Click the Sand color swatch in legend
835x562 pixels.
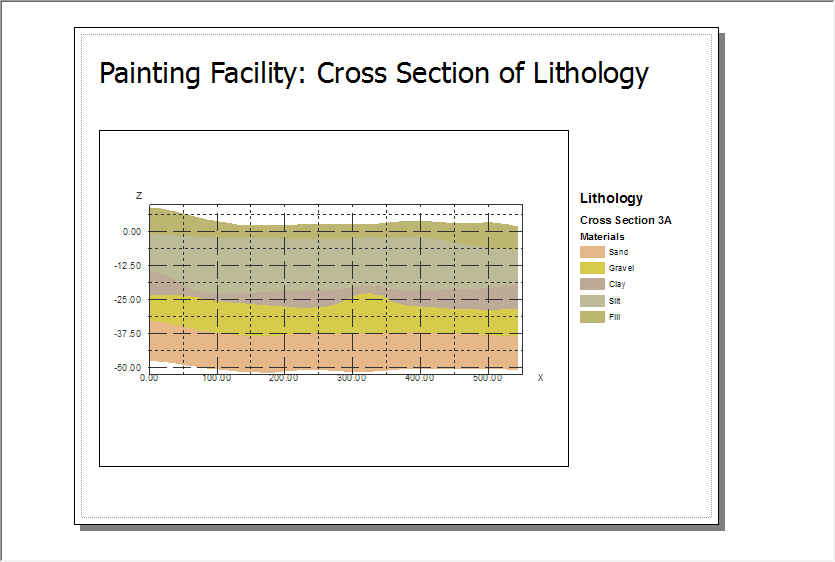tap(592, 252)
